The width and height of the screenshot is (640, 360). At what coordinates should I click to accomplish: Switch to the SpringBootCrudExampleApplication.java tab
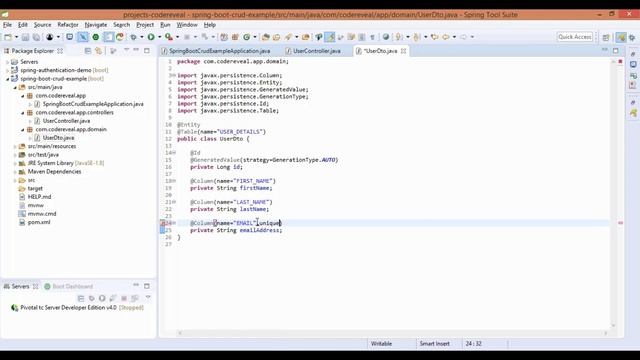click(x=216, y=51)
